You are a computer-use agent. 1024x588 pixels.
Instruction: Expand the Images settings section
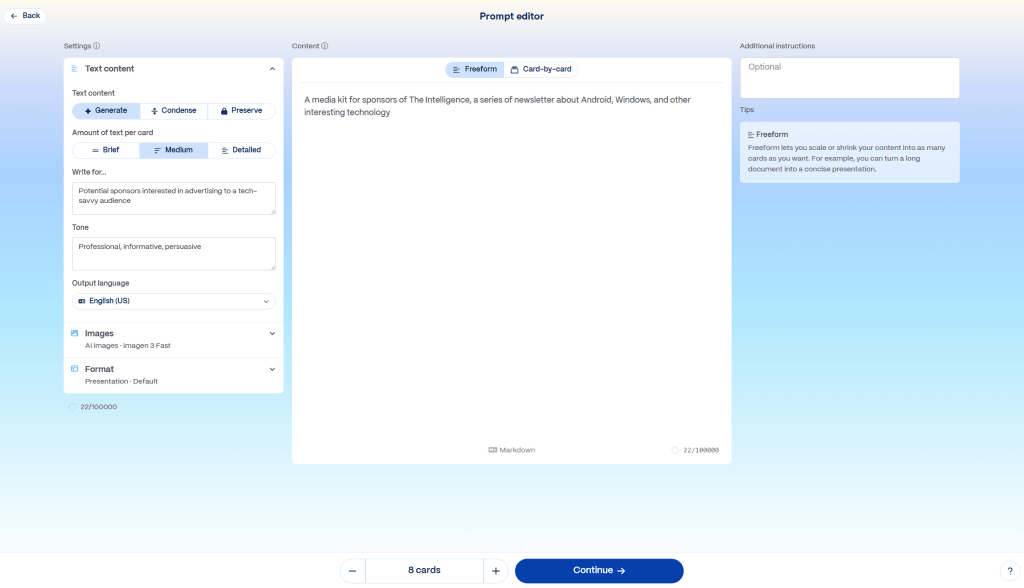tap(272, 334)
